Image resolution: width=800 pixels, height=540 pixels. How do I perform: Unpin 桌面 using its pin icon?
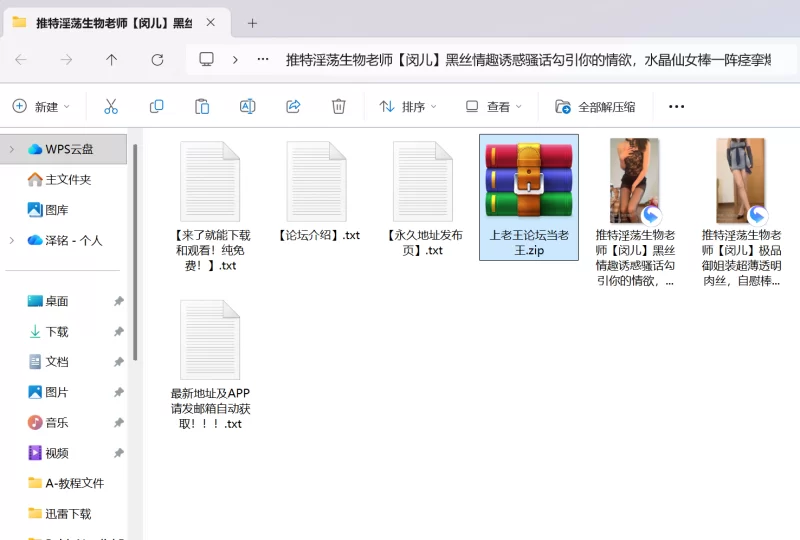[118, 301]
